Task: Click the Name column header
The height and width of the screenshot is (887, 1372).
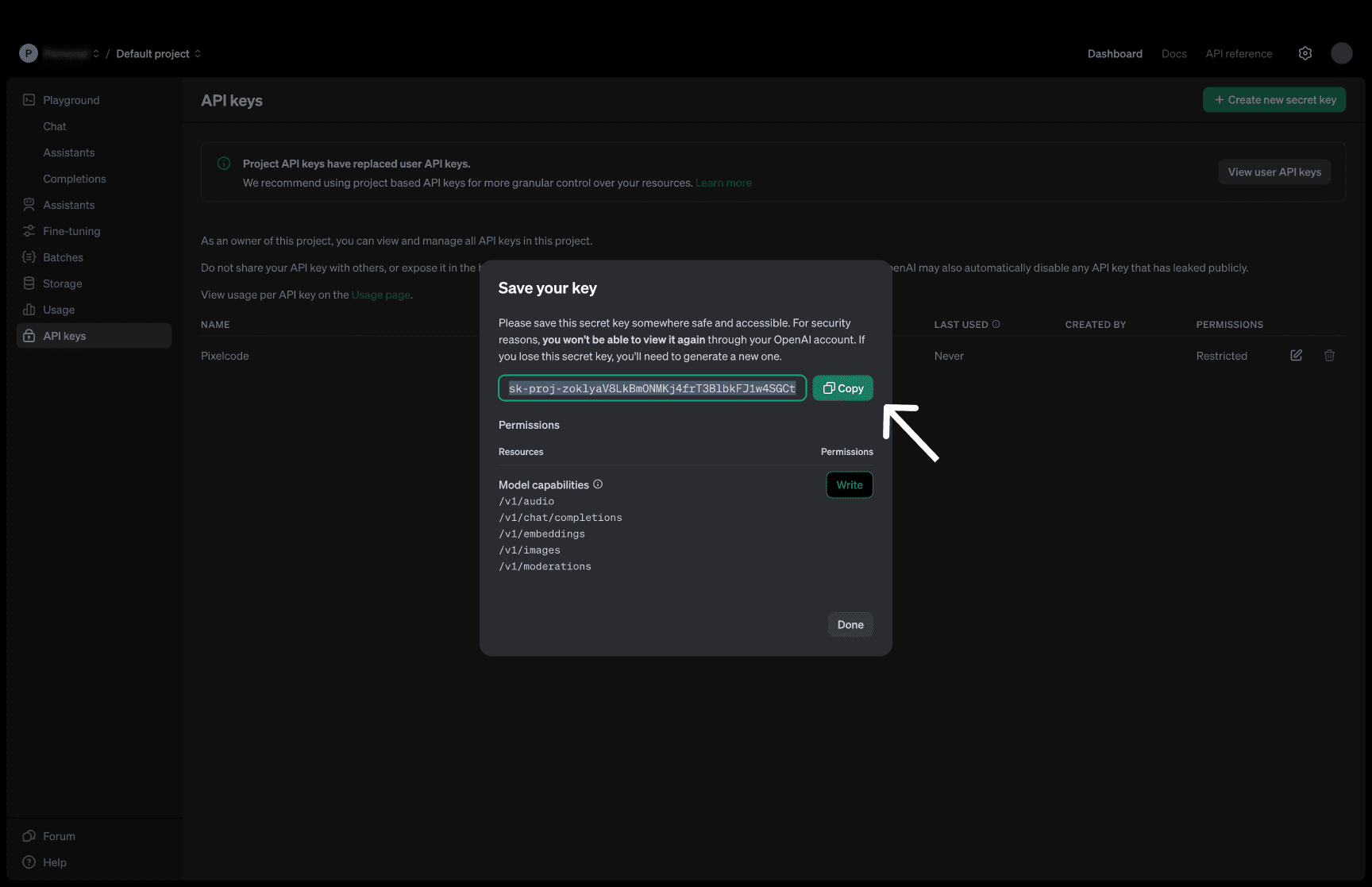Action: point(215,325)
